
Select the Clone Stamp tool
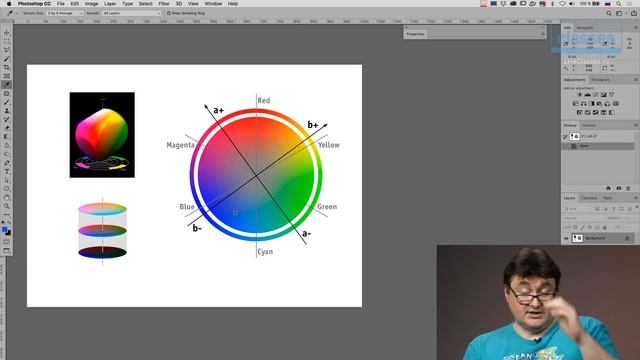(x=7, y=111)
